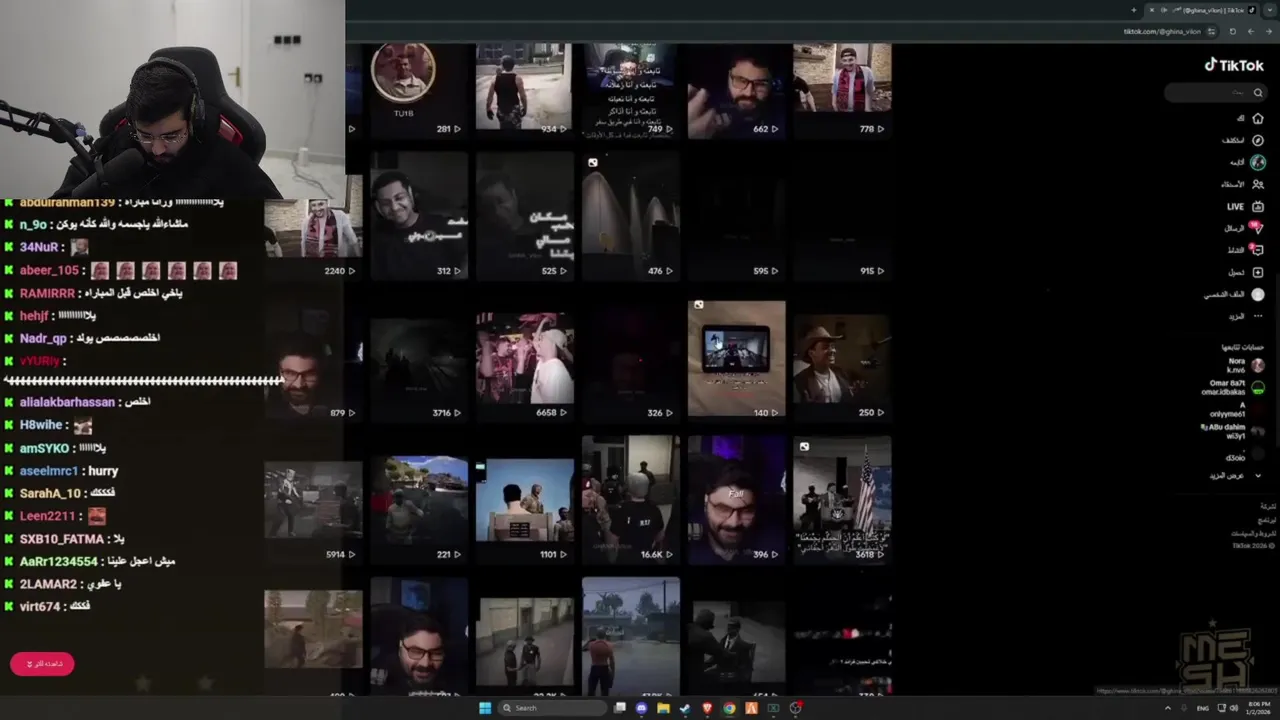Open the video thumbnail with 749 views
1280x720 pixels.
pos(630,90)
